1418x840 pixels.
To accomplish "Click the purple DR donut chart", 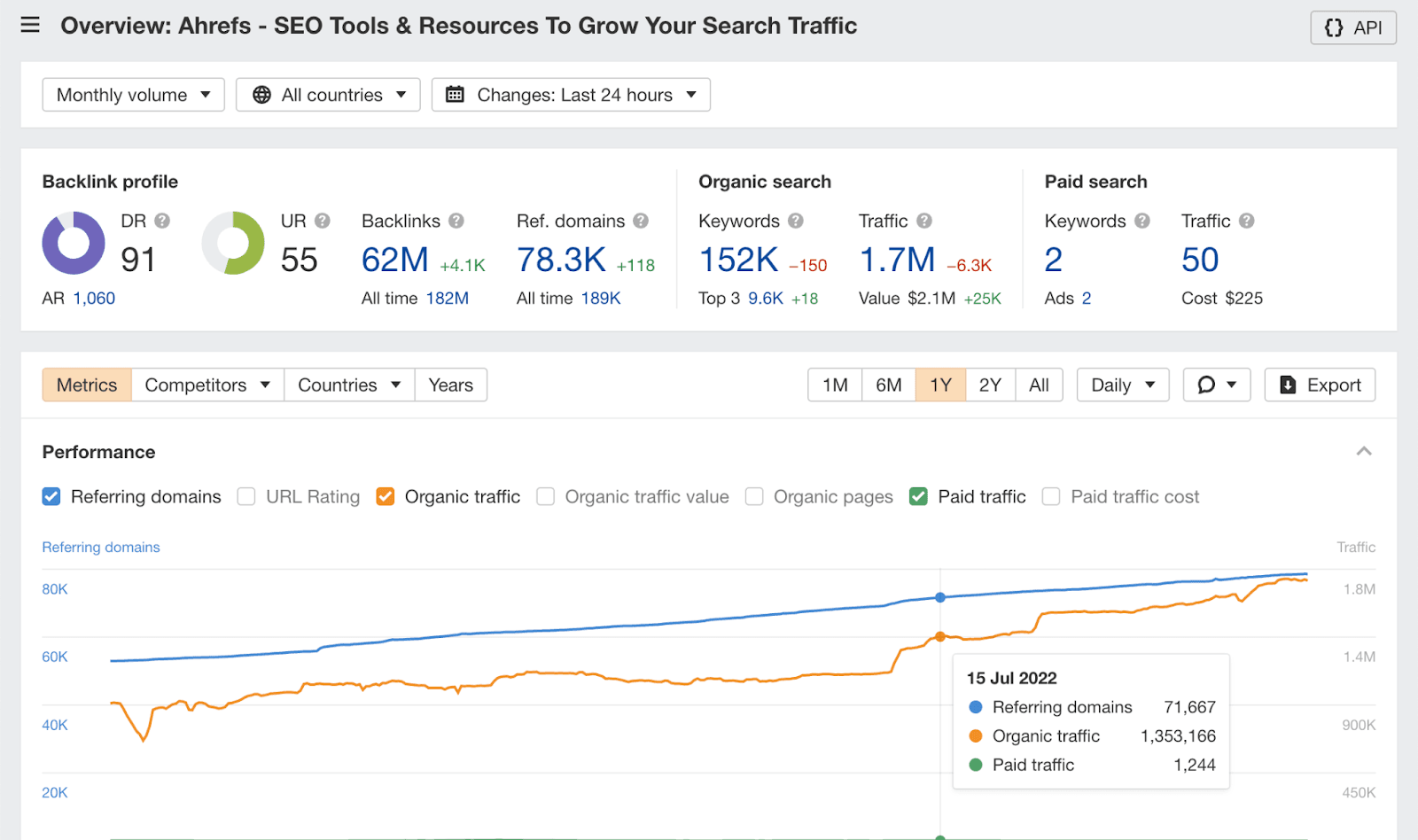I will (x=74, y=243).
